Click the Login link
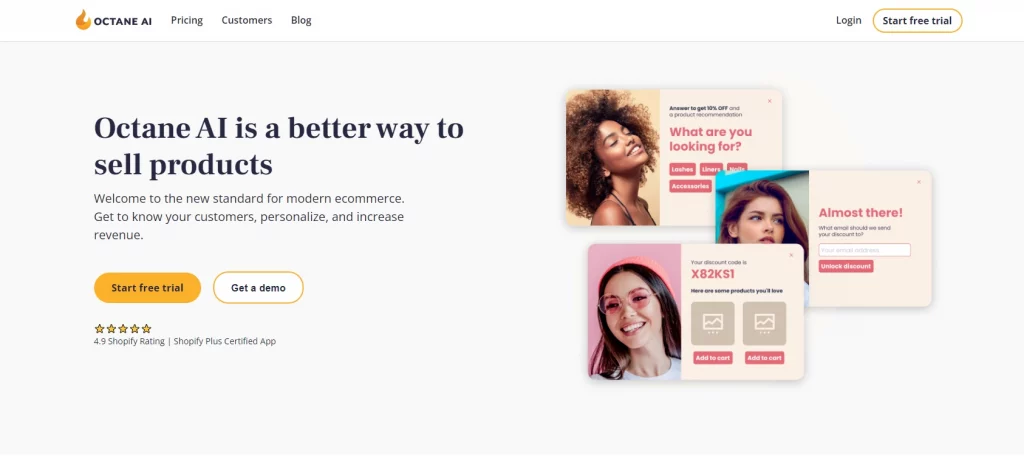Viewport: 1024px width, 456px height. pos(848,20)
